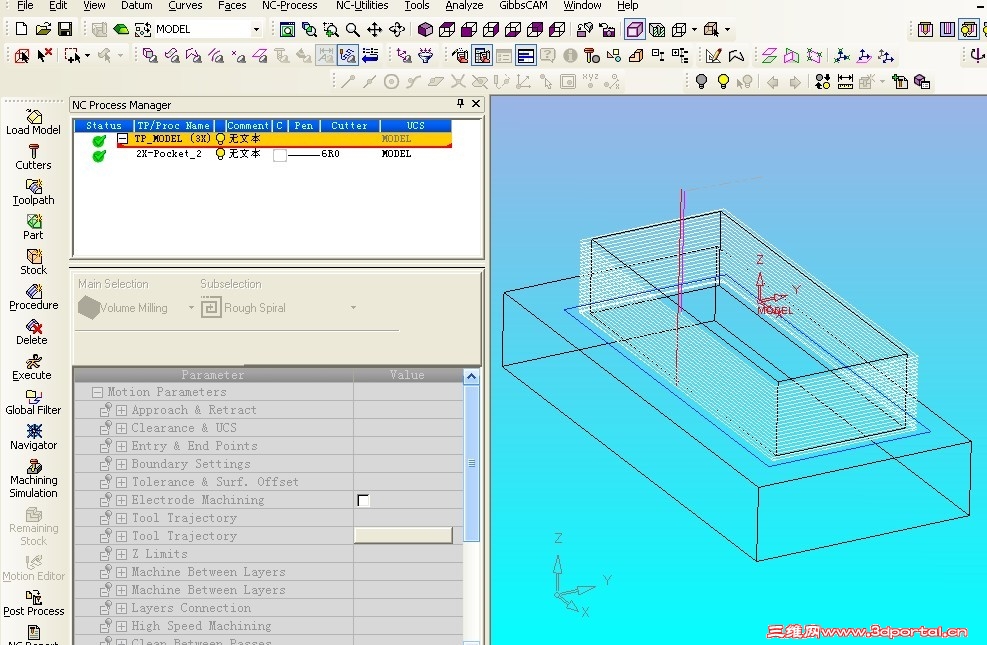Viewport: 987px width, 645px height.
Task: Click the Part sidebar icon
Action: tap(33, 228)
